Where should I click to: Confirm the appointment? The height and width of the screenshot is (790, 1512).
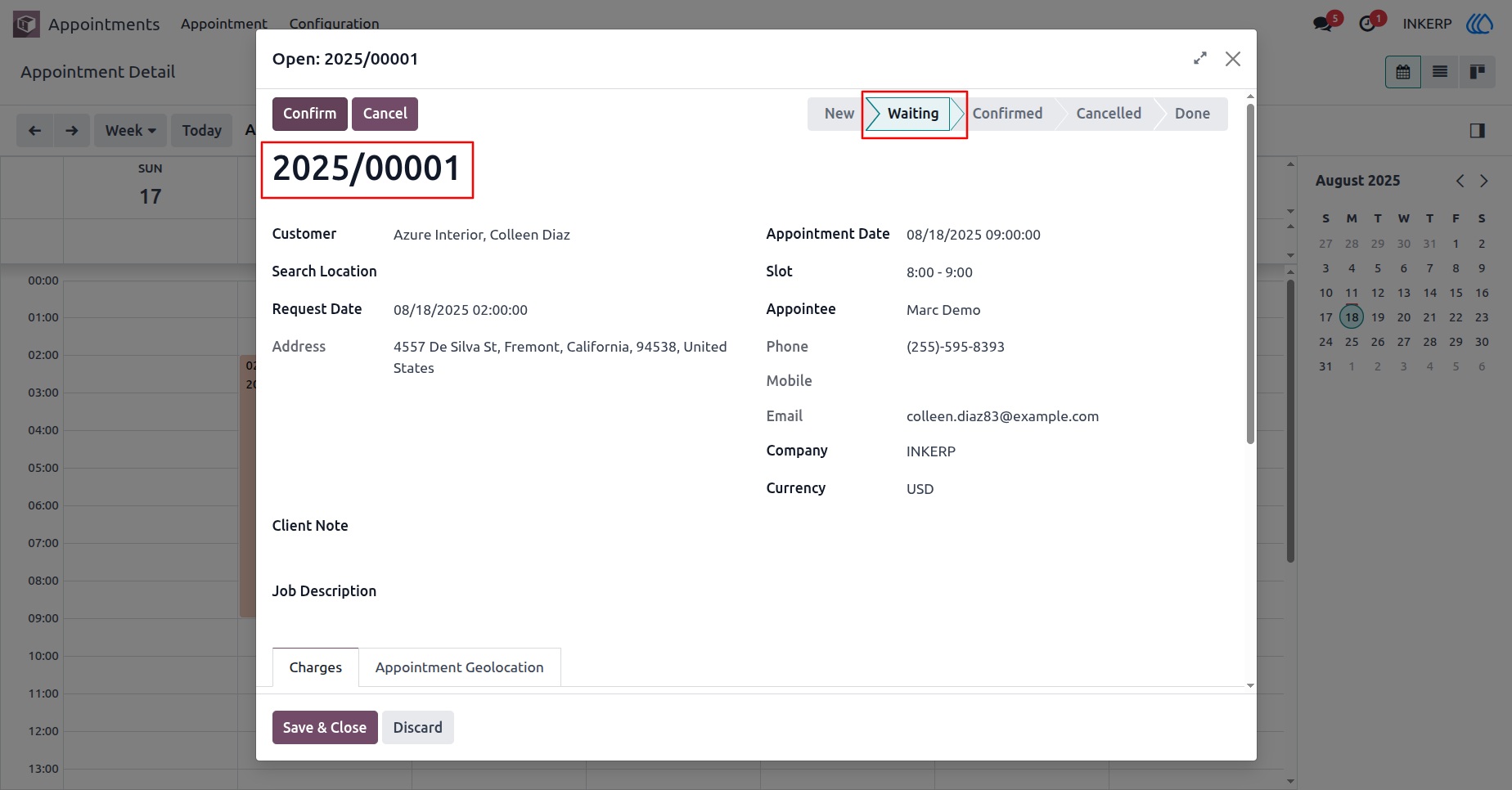(x=309, y=114)
